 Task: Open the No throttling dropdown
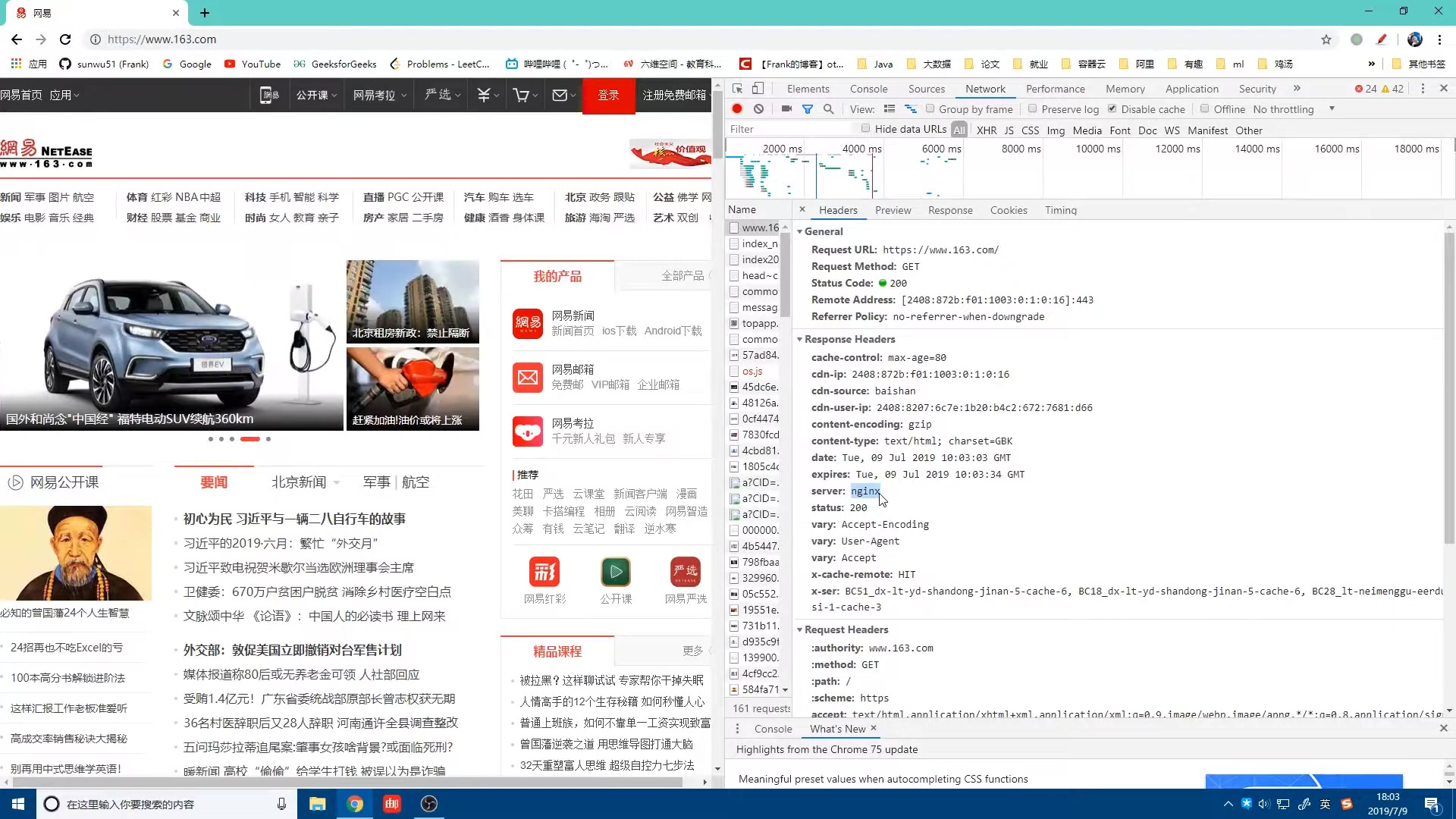point(1294,109)
